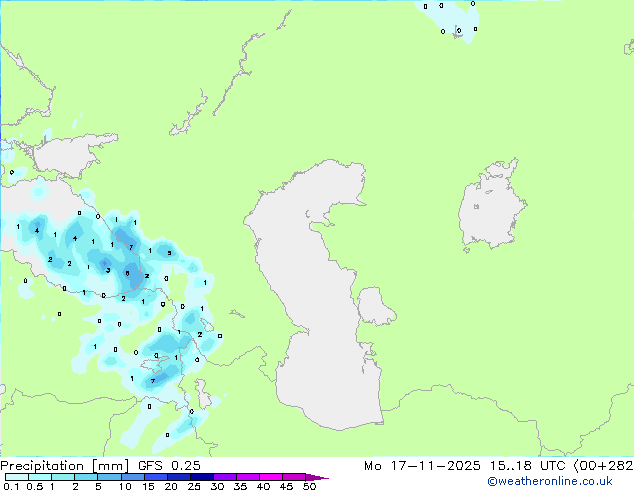
Task: Click the '0.1' legend scale label
Action: [11, 486]
